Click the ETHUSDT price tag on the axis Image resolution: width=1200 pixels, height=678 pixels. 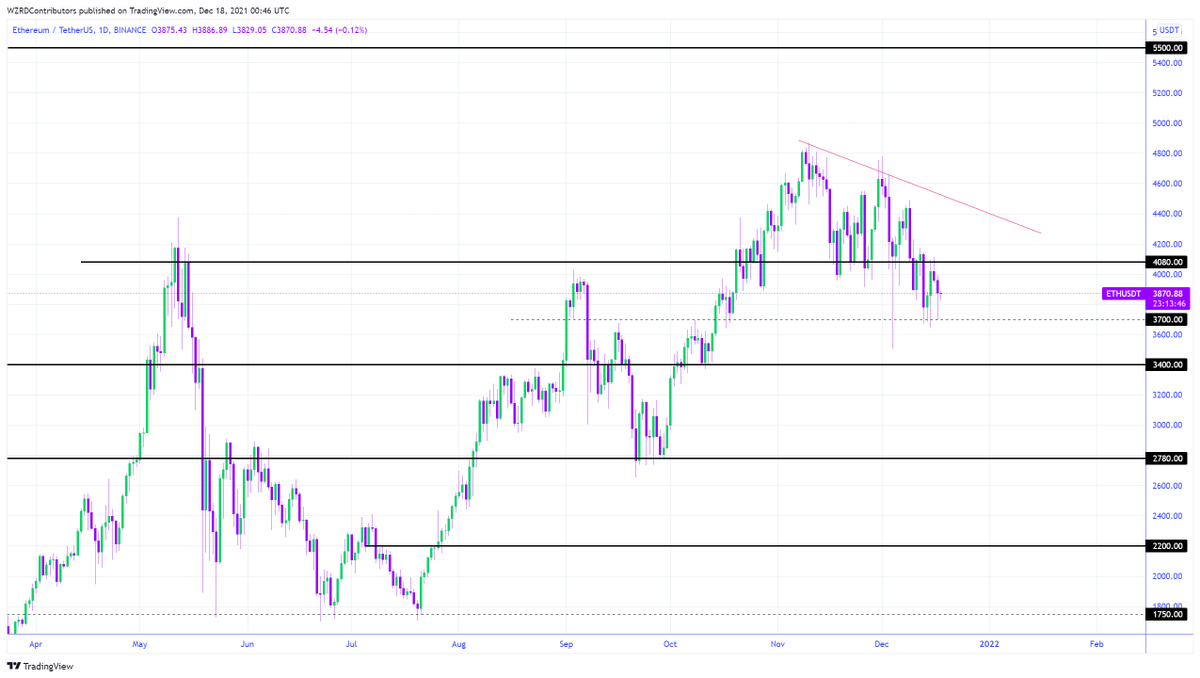coord(1121,294)
